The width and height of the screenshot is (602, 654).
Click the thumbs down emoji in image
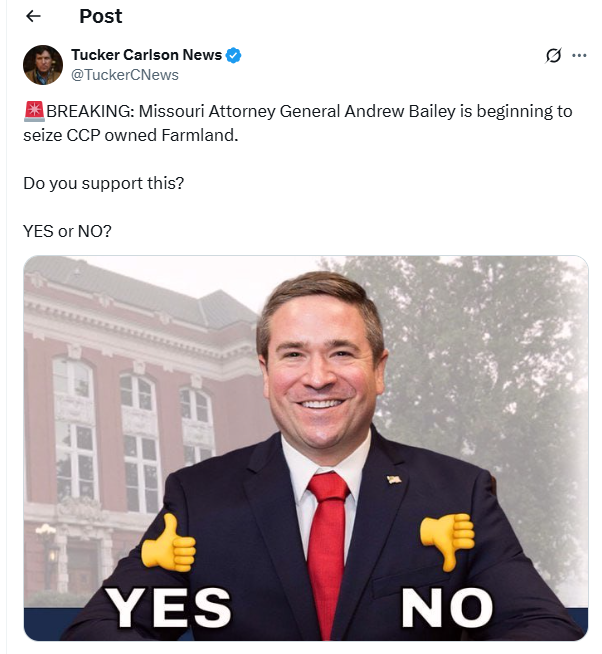point(447,541)
